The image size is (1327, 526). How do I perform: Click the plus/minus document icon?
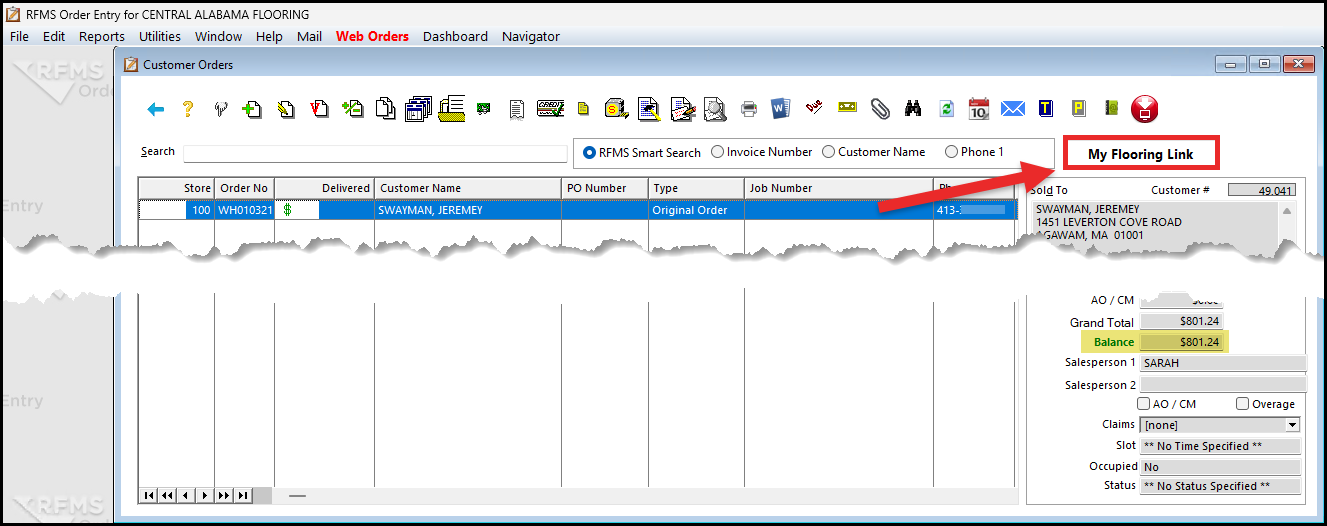click(352, 109)
